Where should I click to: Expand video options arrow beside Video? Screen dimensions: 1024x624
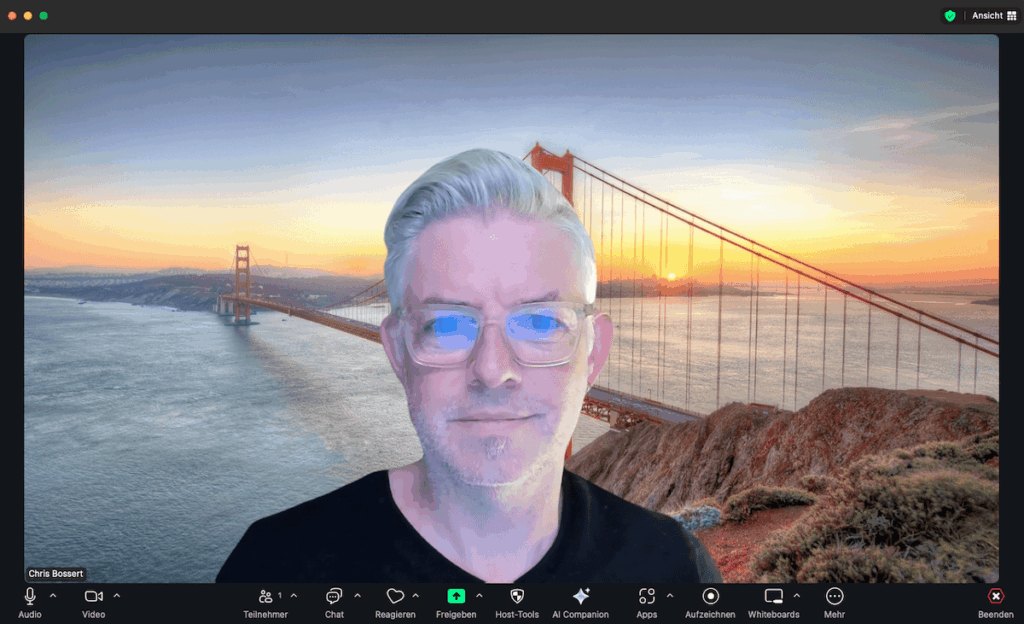tap(116, 596)
